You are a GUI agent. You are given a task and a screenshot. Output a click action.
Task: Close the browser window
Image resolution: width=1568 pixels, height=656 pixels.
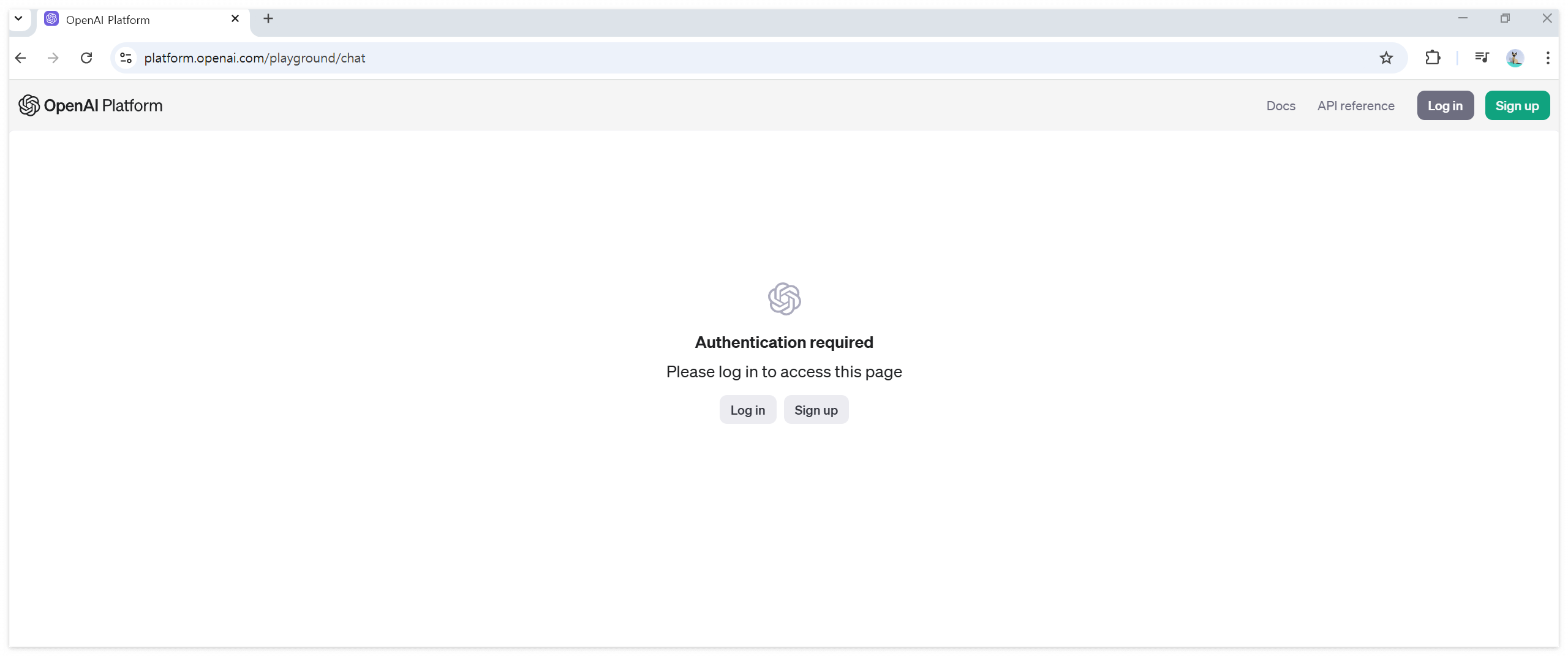tap(1547, 18)
